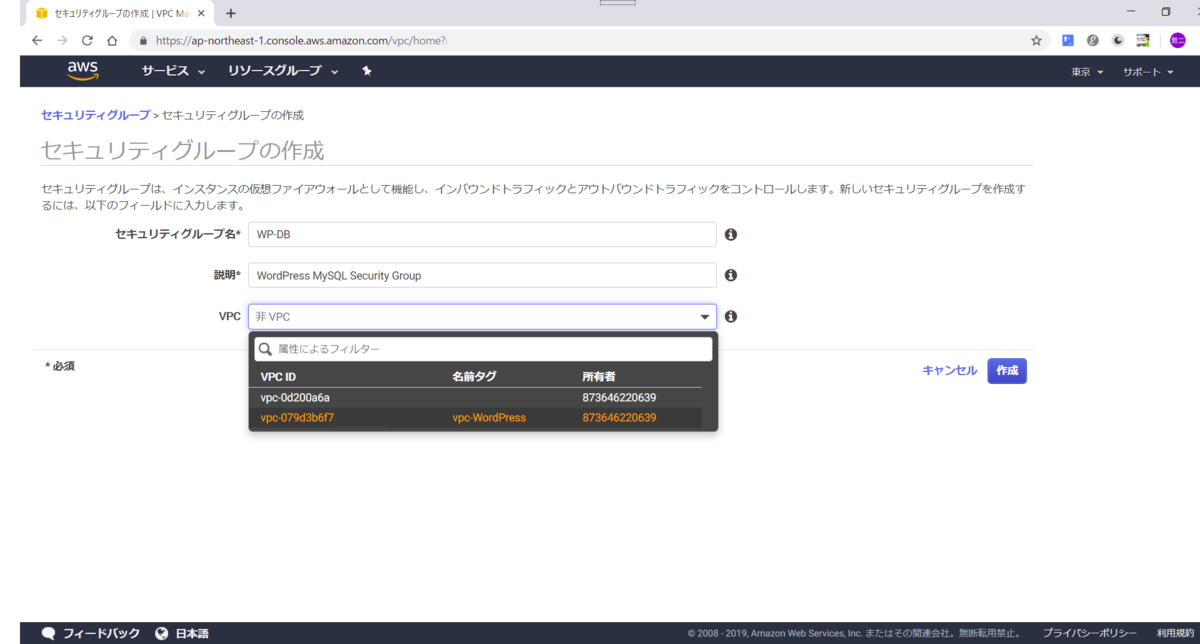
Task: Click the globe icon next to 日本語
Action: click(161, 632)
